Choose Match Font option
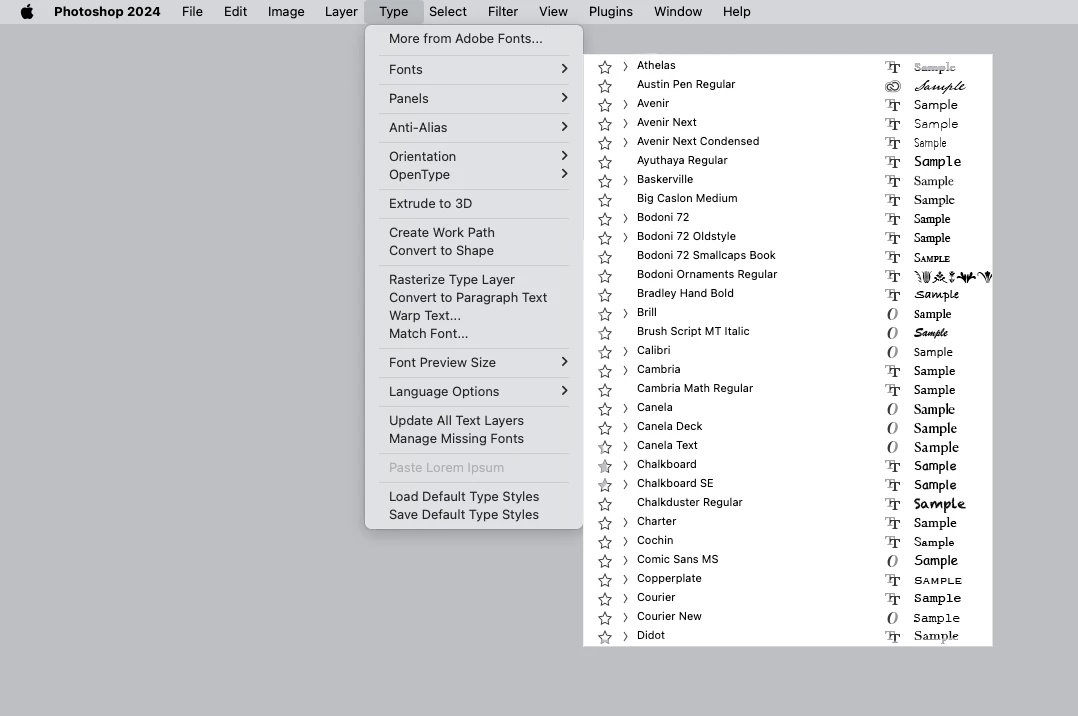1078x716 pixels. [474, 334]
